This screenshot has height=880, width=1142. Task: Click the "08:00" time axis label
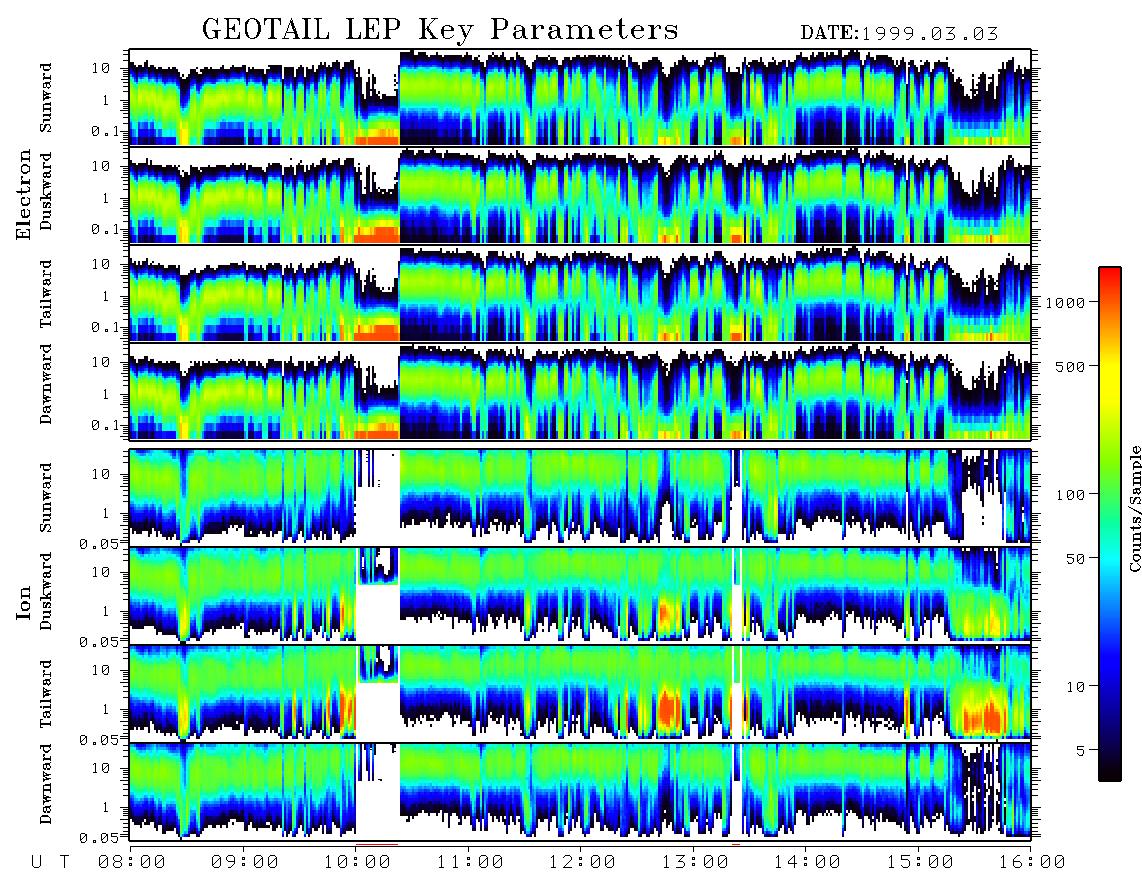click(x=132, y=863)
